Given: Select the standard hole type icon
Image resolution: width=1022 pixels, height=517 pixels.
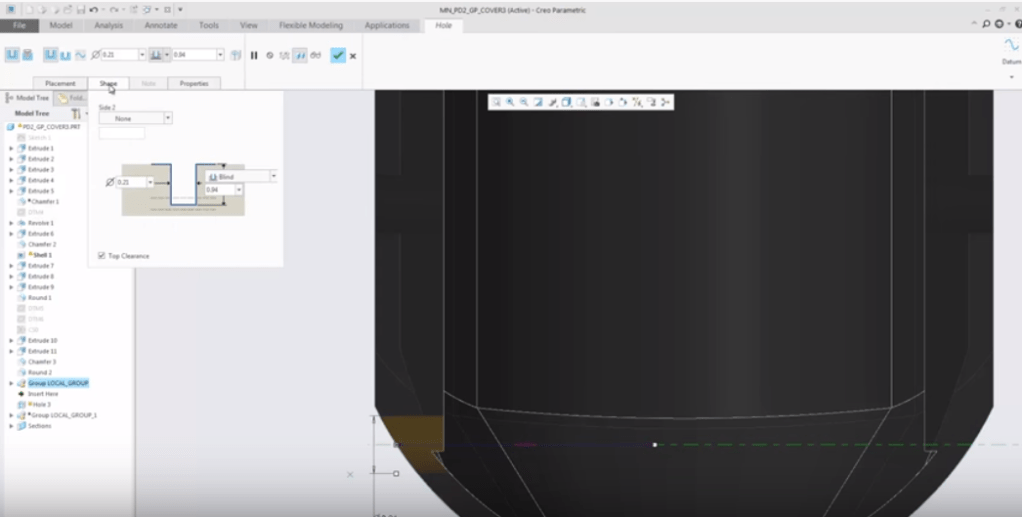Looking at the screenshot, I should point(28,55).
